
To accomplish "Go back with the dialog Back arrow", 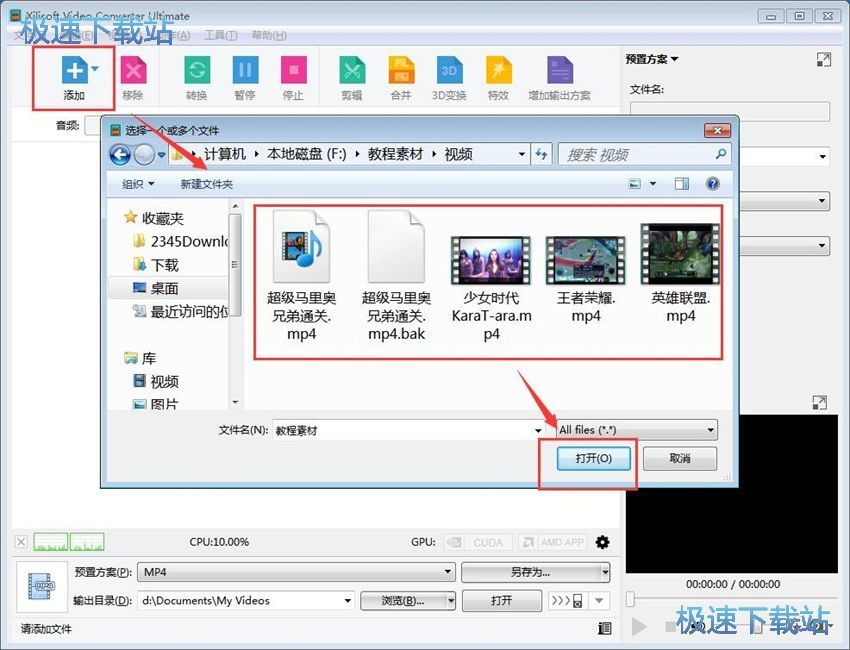I will [120, 155].
